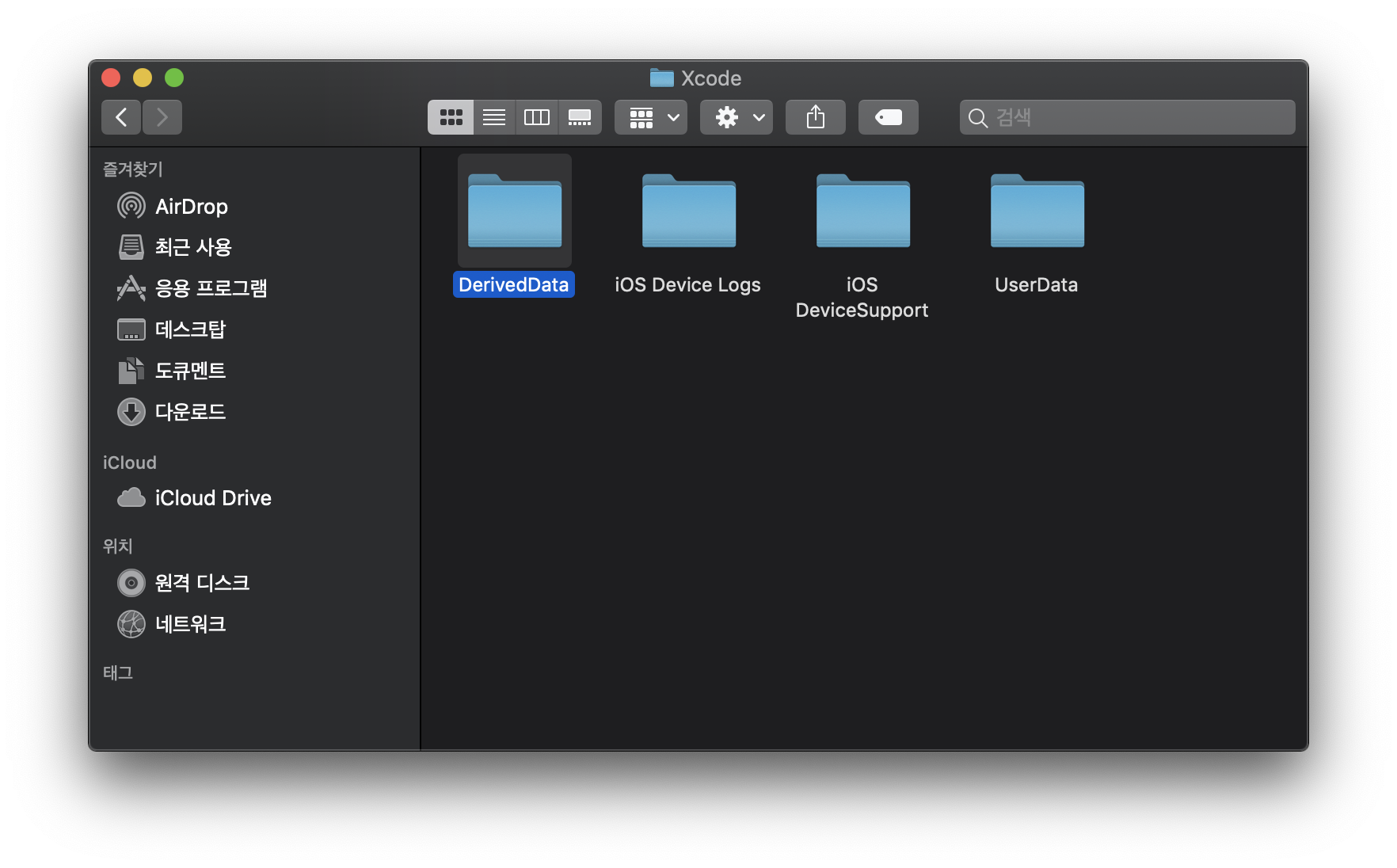Select the iOS DeviceSupport folder icon
The width and height of the screenshot is (1397, 868).
pyautogui.click(x=863, y=211)
